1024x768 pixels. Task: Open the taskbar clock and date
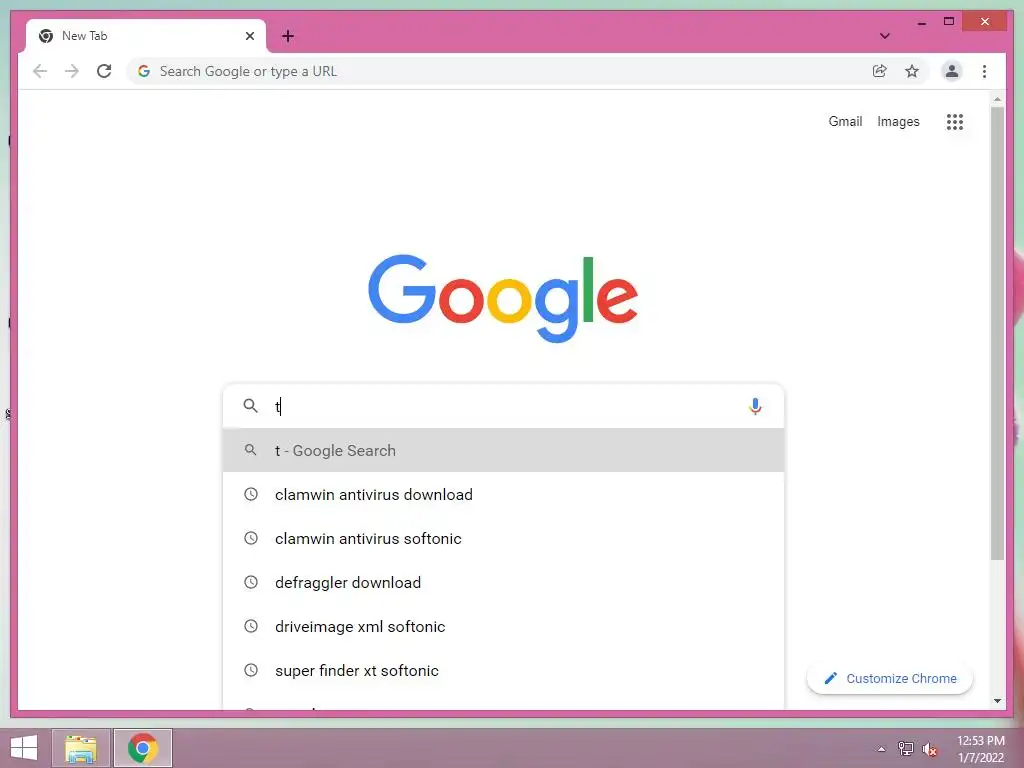[x=980, y=749]
